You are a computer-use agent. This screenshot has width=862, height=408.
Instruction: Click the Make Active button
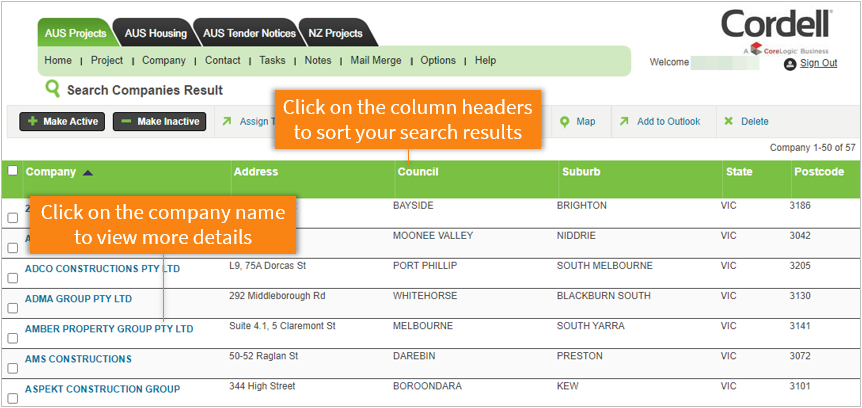62,122
